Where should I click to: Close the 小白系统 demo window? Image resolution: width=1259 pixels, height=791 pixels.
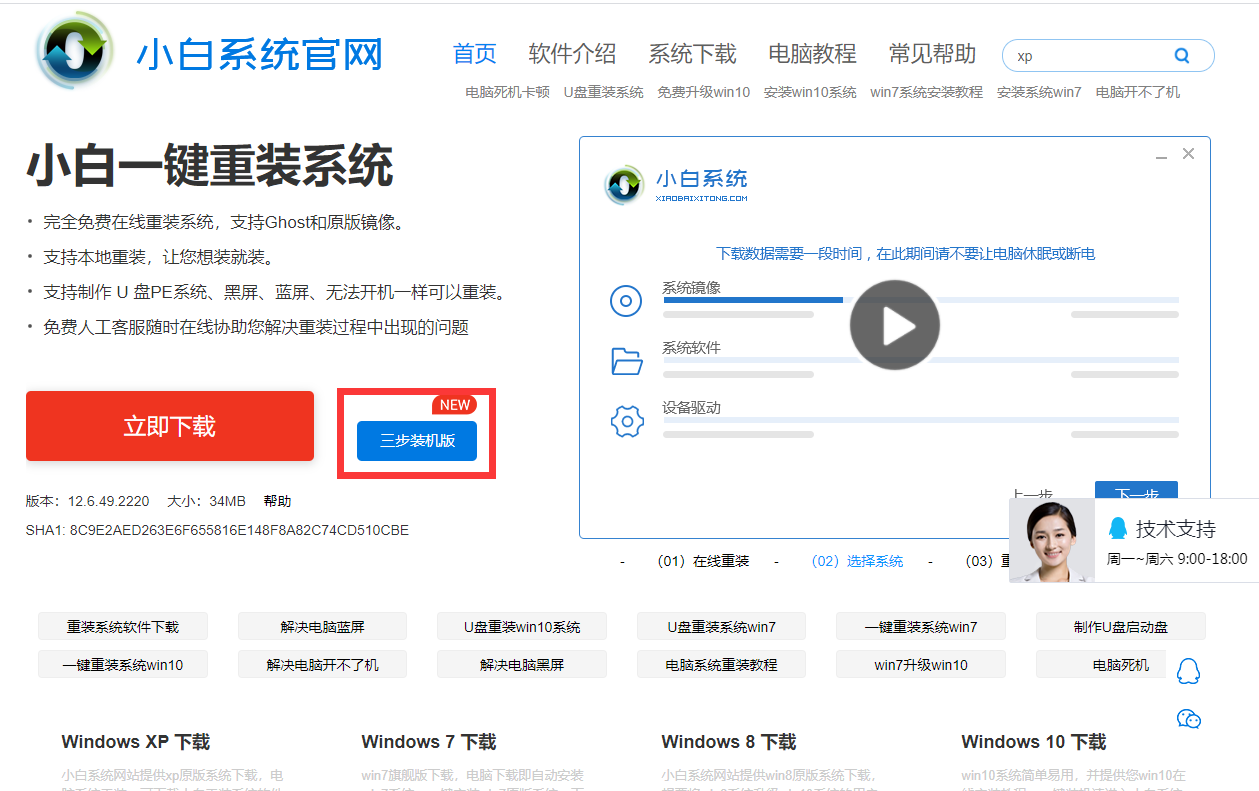point(1188,154)
